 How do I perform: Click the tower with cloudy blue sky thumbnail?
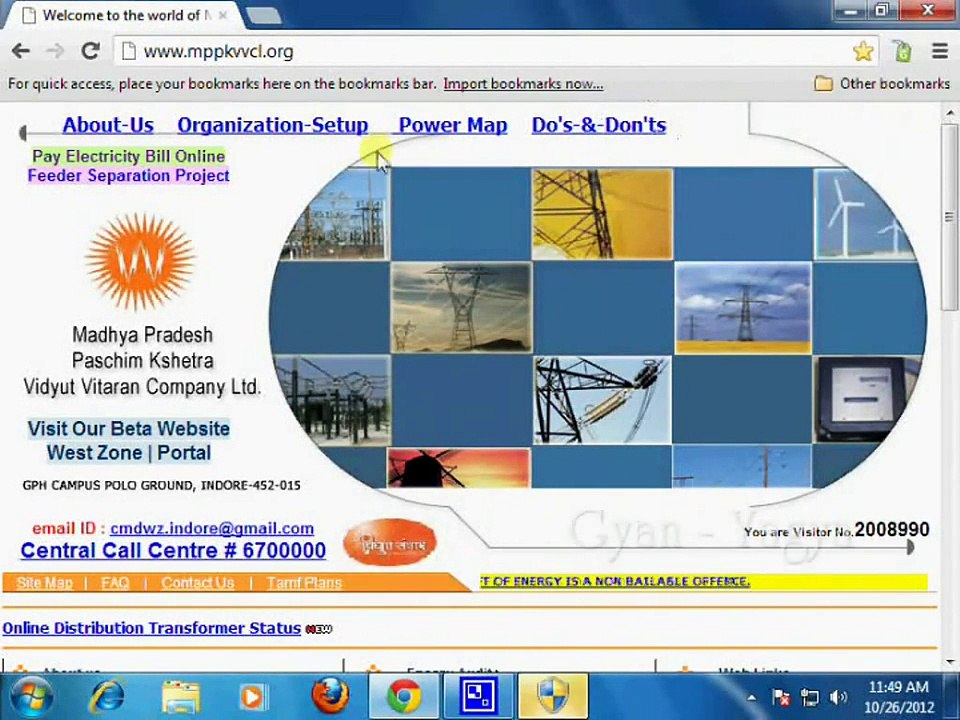point(743,308)
